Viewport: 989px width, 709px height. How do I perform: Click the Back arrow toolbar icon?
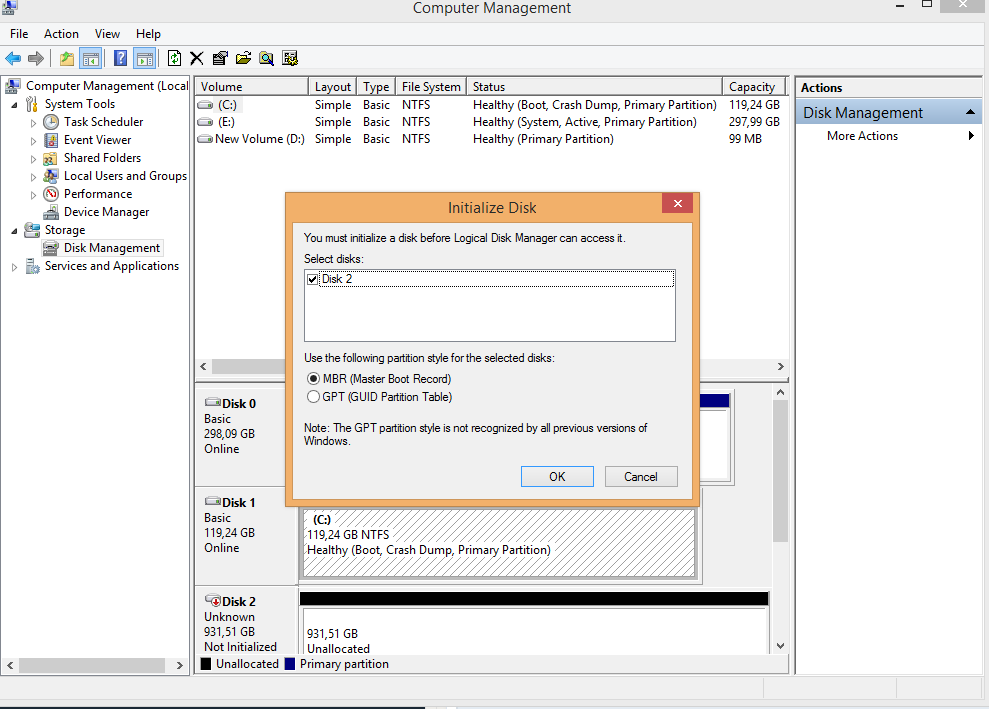tap(13, 59)
